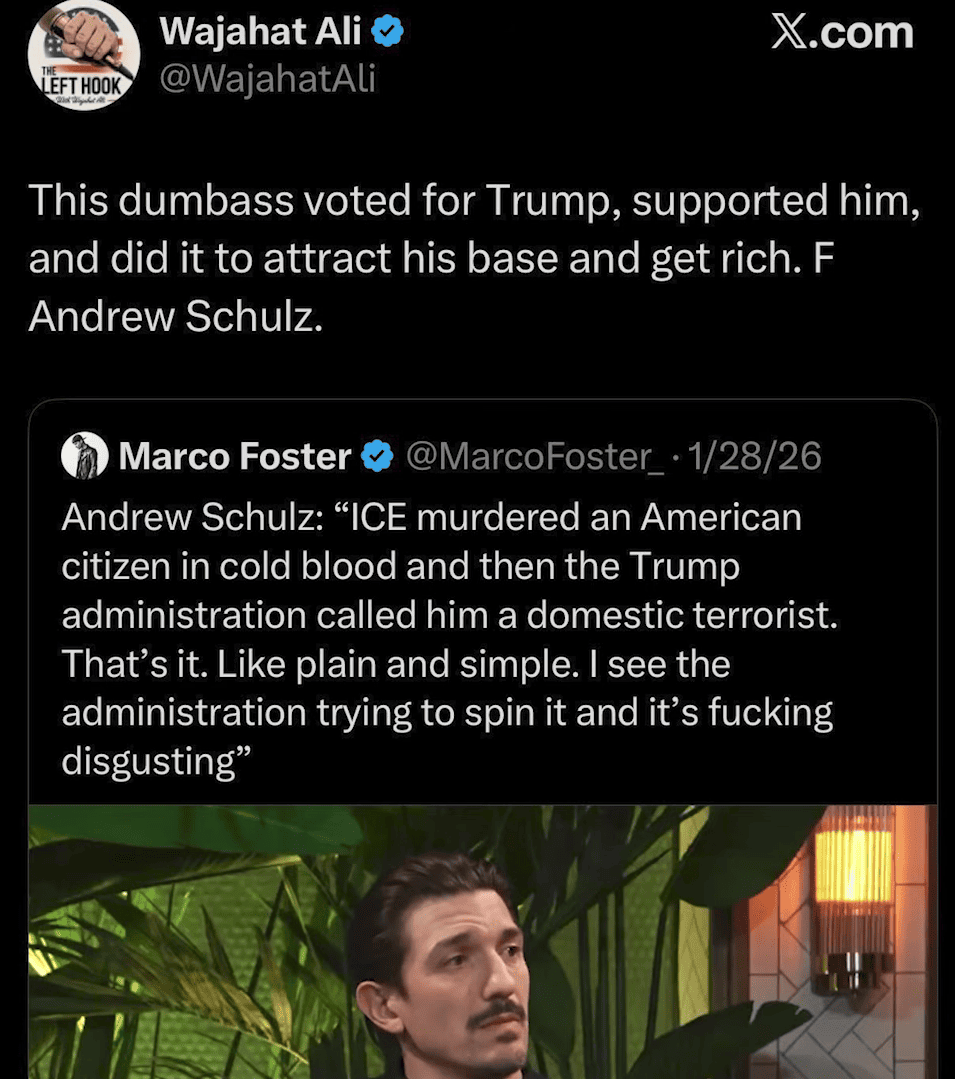The height and width of the screenshot is (1079, 955).
Task: Play the video in the quoted post
Action: (482, 940)
